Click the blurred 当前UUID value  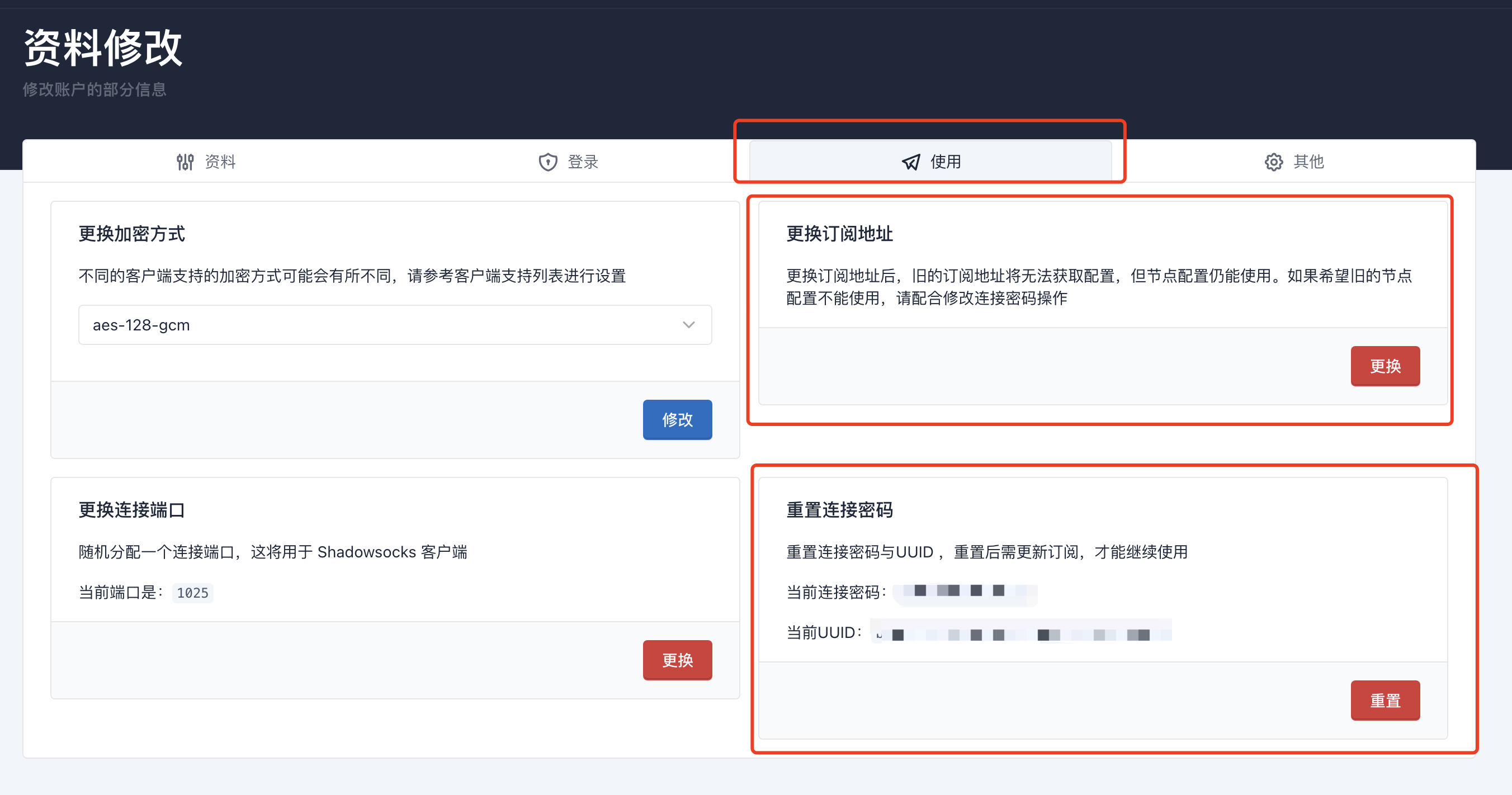click(1020, 633)
